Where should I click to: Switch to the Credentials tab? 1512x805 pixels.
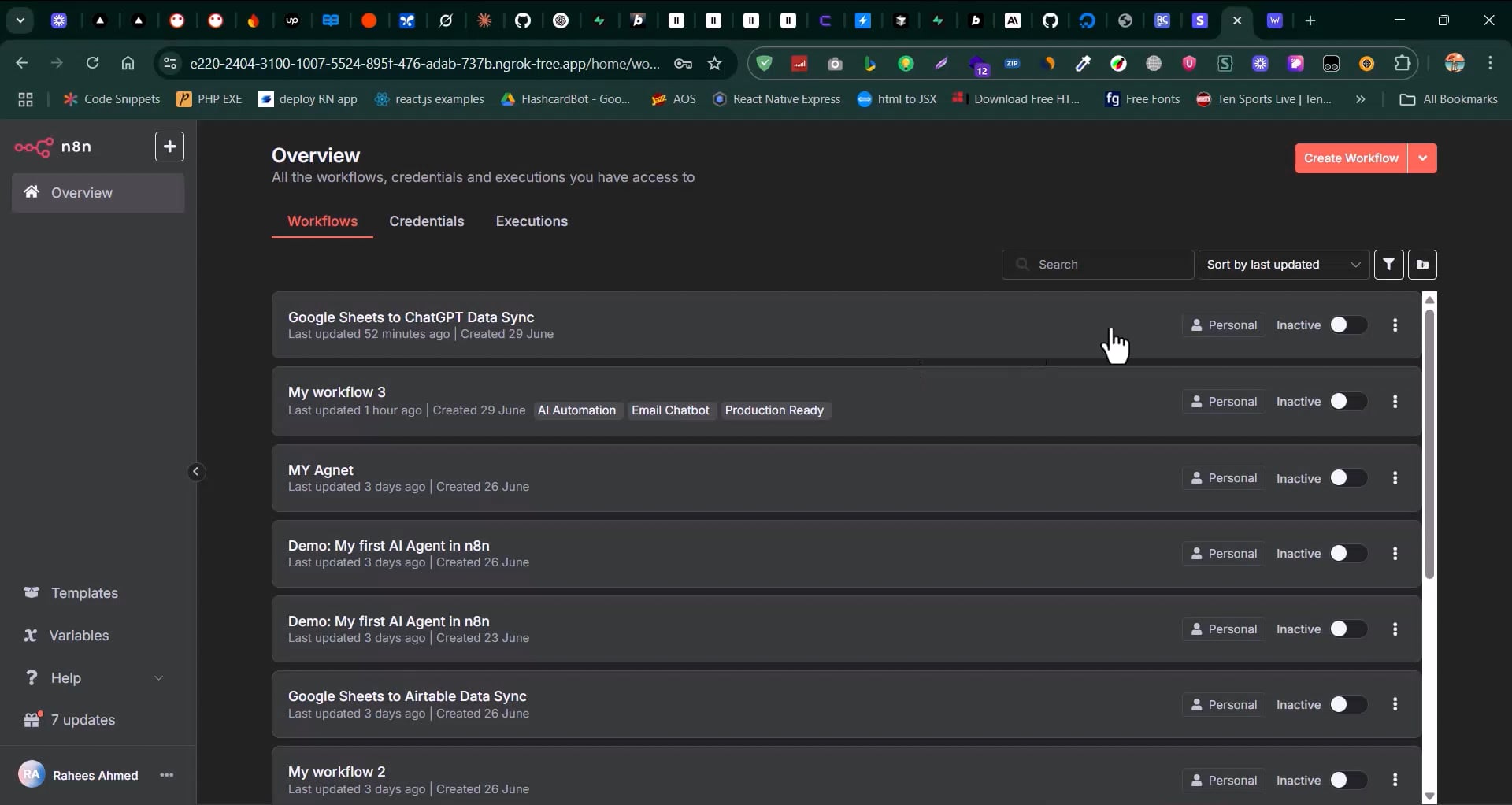[426, 221]
